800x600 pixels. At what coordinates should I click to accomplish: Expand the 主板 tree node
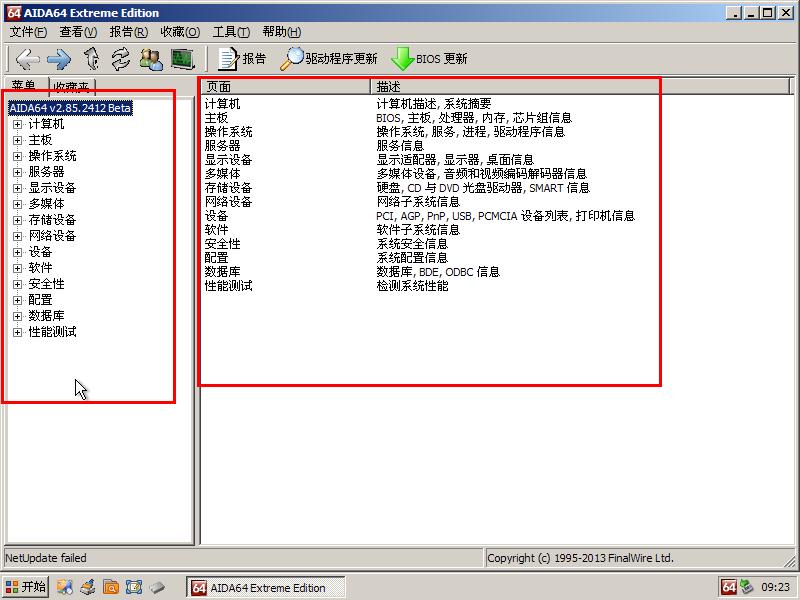pos(17,140)
